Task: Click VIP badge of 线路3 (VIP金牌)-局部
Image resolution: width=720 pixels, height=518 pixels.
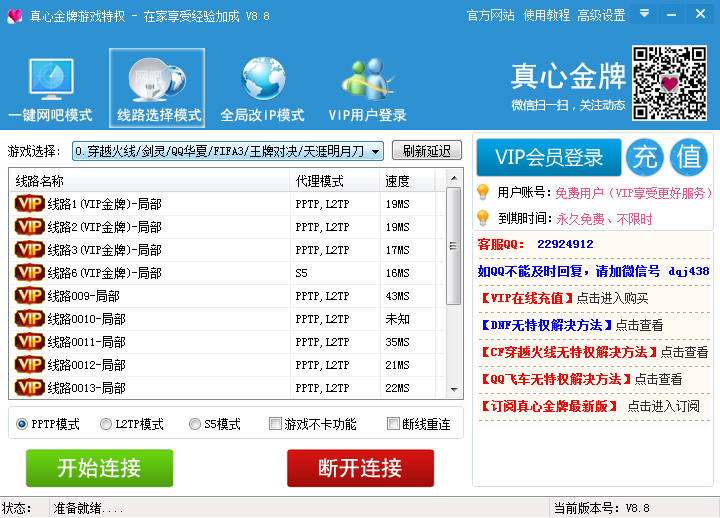Action: tap(30, 249)
